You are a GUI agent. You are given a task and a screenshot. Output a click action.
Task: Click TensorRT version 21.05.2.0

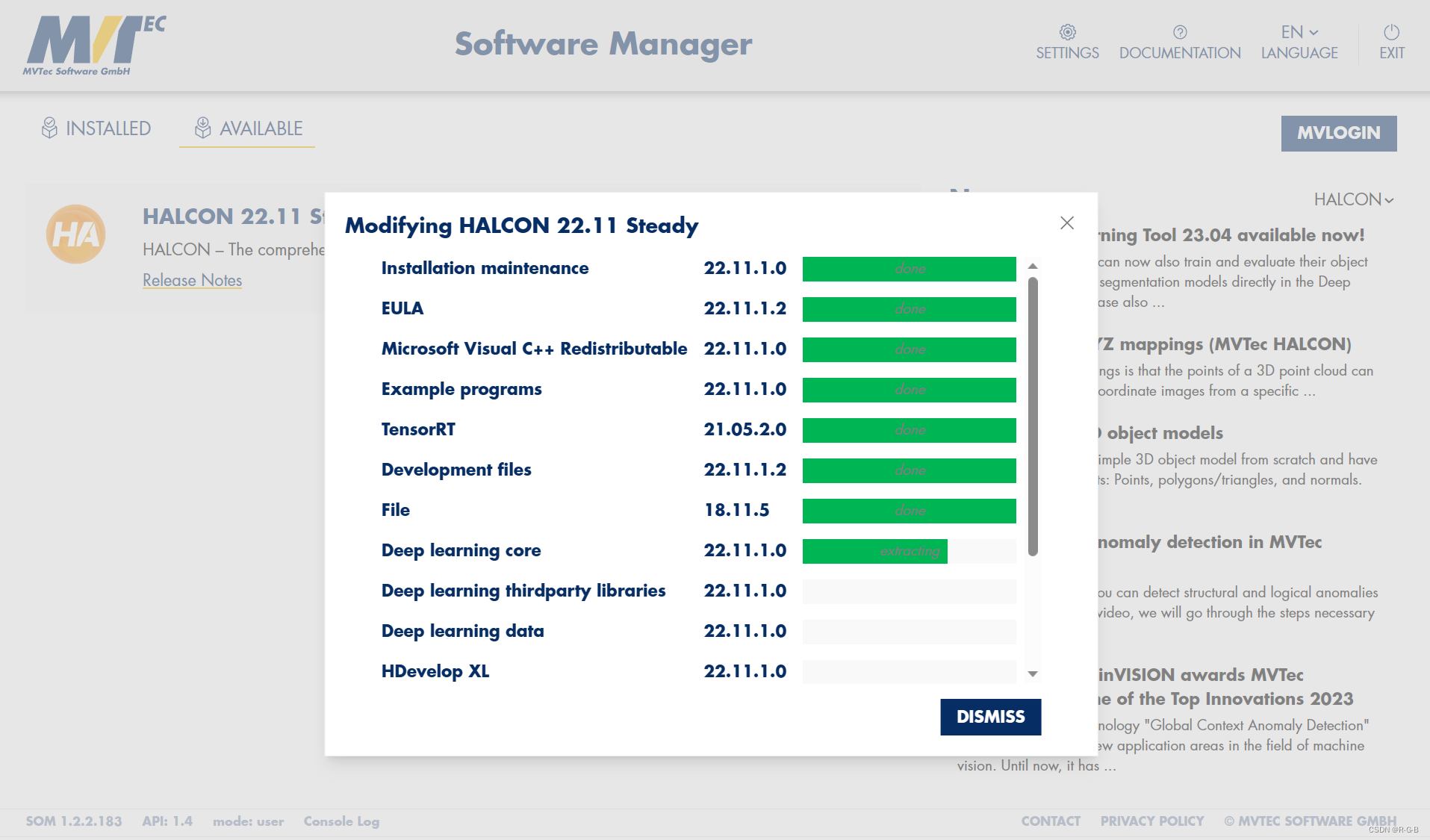[x=744, y=429]
